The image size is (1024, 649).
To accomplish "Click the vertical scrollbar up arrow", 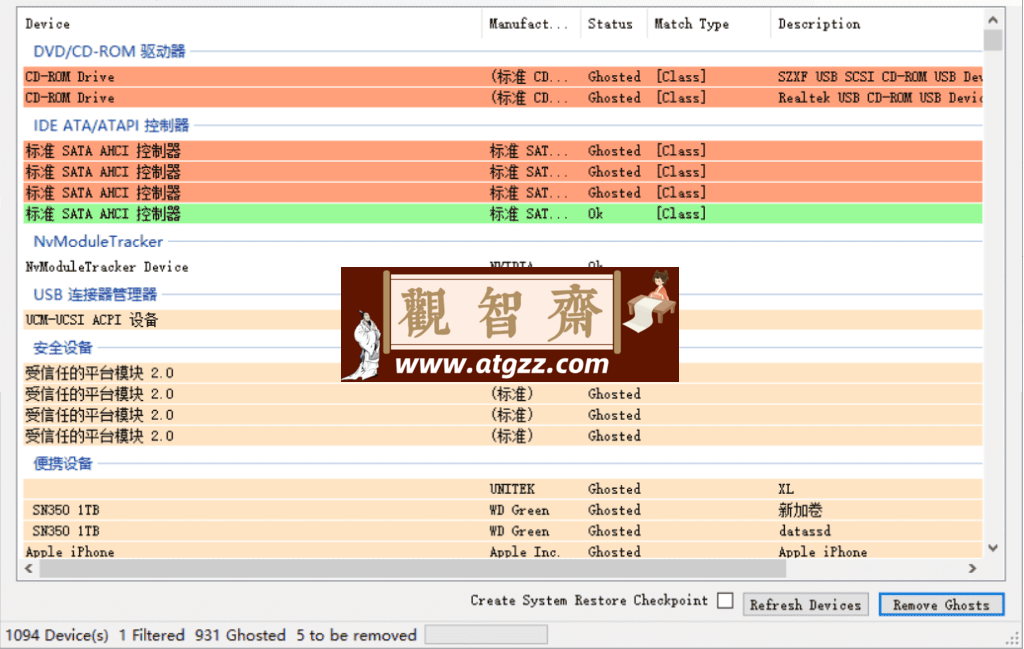I will (x=993, y=20).
